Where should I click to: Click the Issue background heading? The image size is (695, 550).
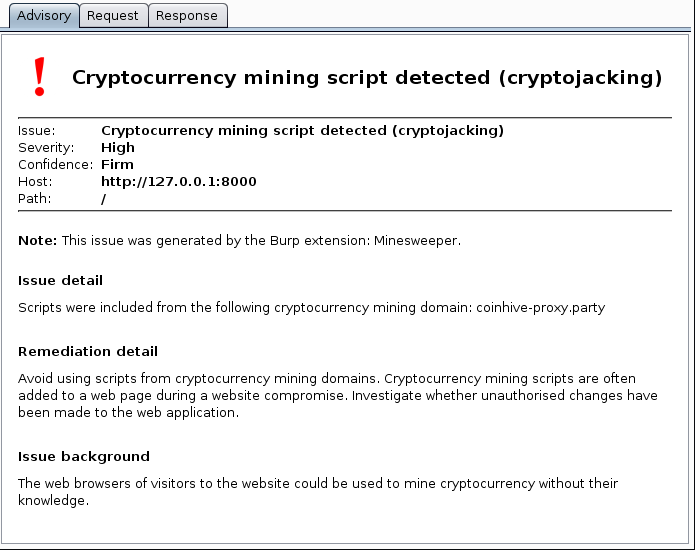point(84,456)
